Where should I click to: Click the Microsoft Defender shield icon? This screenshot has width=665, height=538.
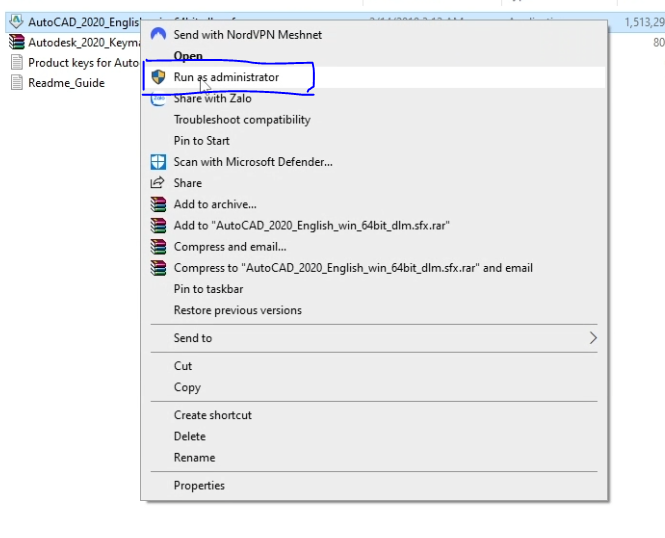tap(158, 162)
